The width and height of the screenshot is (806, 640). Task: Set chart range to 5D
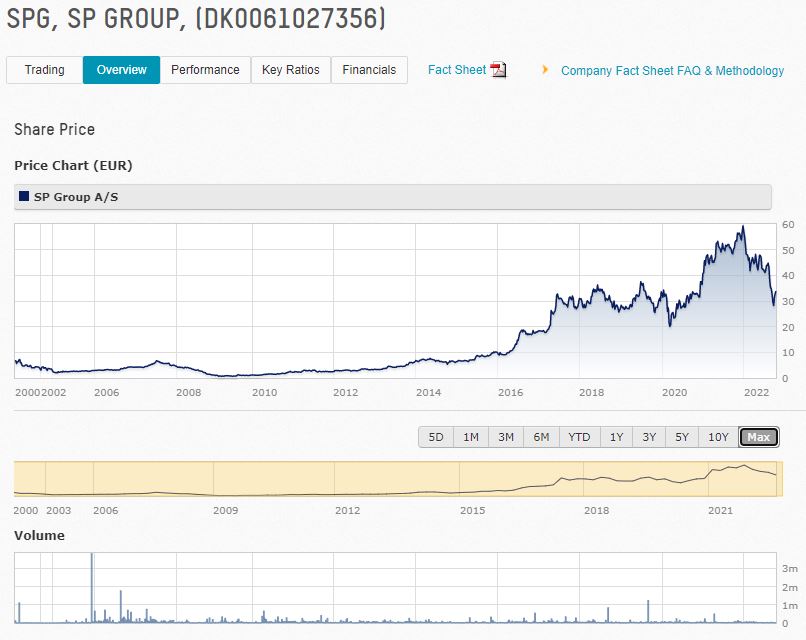[436, 437]
